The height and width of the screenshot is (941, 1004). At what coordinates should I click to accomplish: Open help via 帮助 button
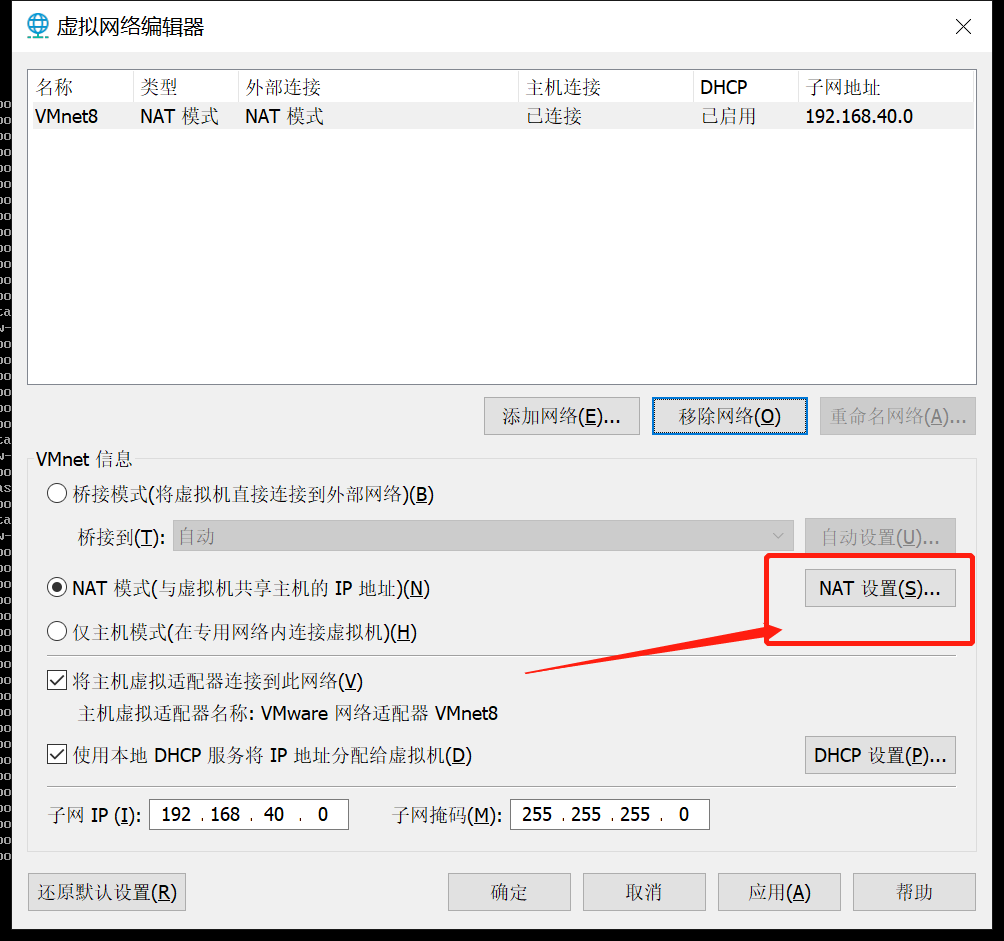pos(914,891)
